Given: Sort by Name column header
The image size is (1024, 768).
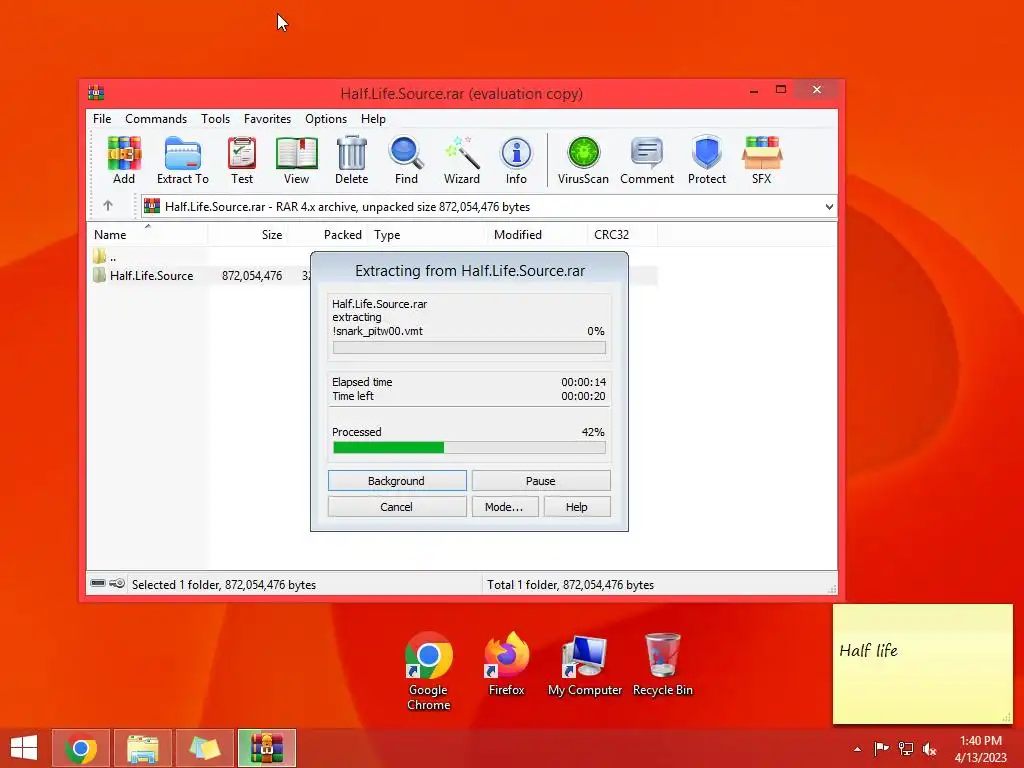Looking at the screenshot, I should 147,234.
